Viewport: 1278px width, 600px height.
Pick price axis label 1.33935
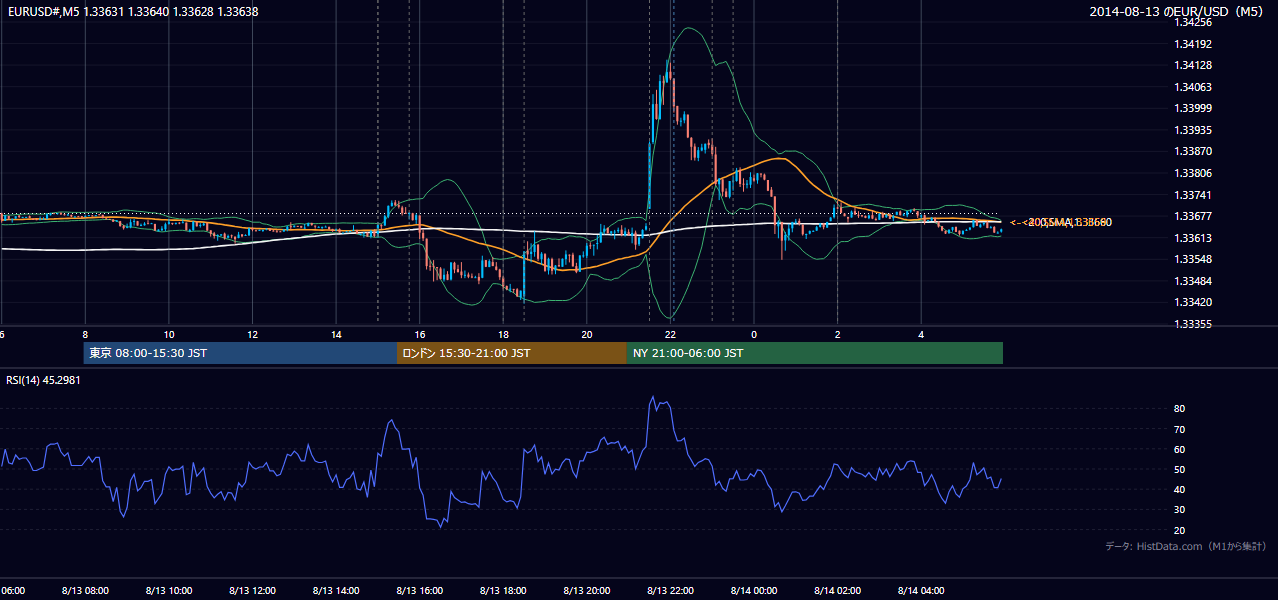[1192, 130]
